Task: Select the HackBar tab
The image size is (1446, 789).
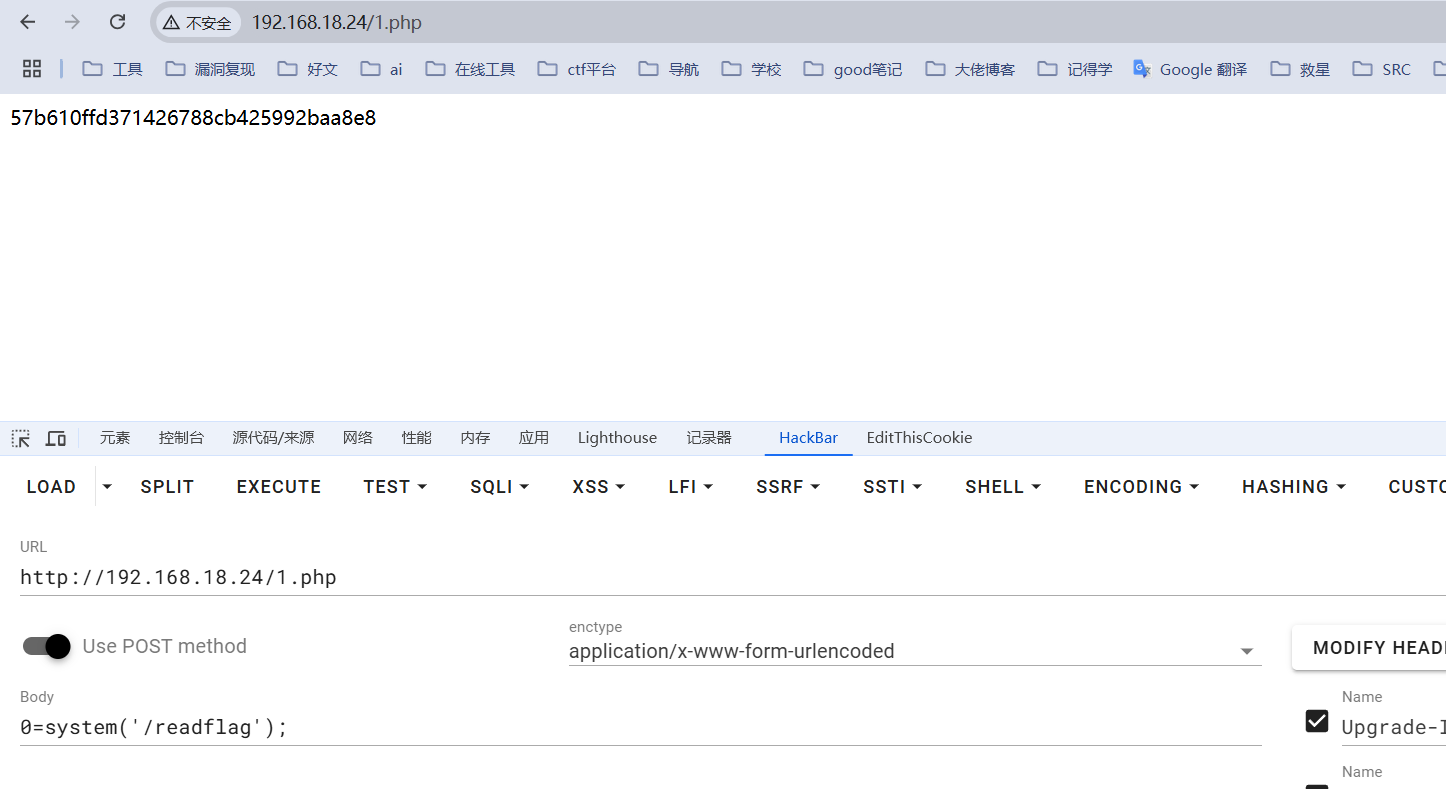Action: click(x=808, y=438)
